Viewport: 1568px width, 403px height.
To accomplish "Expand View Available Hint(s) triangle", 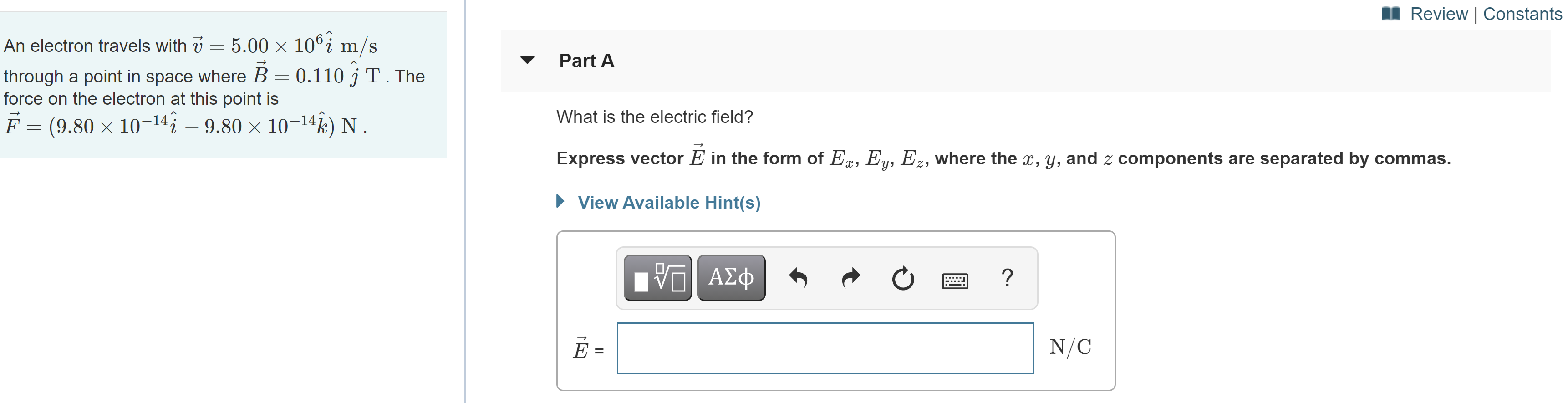I will (560, 201).
